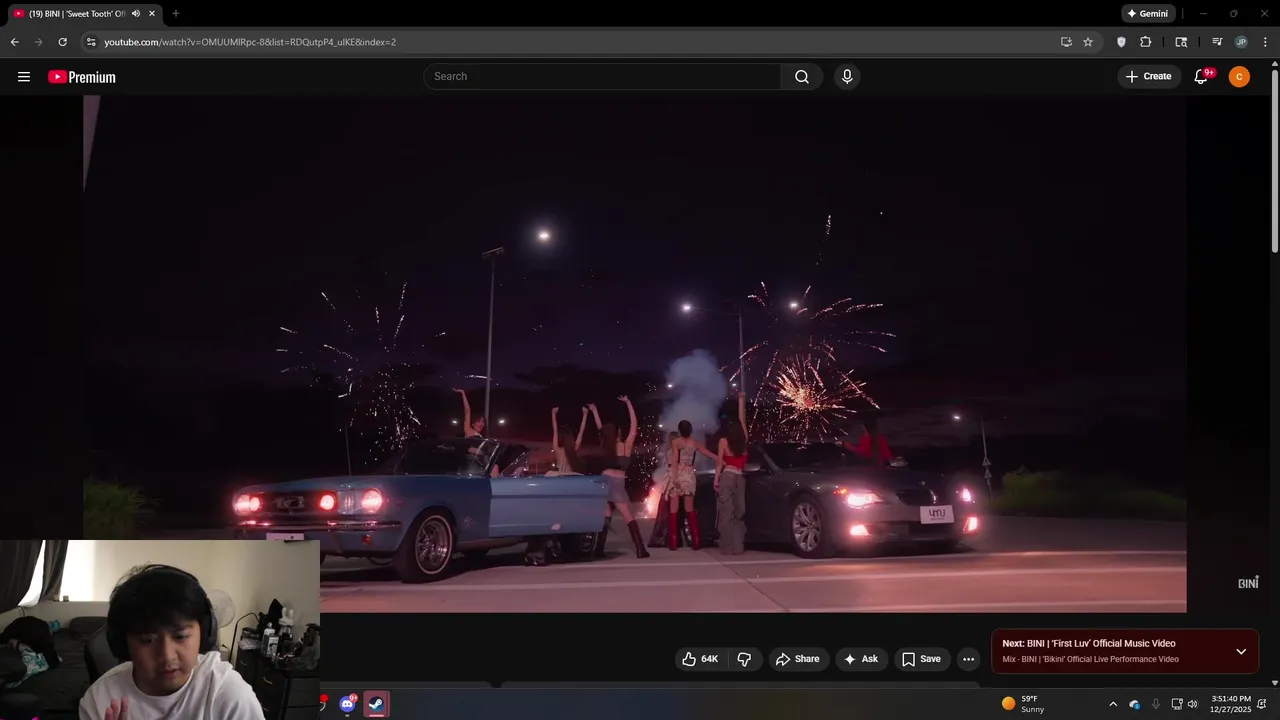Open the Extensions puzzle menu
This screenshot has width=1280, height=720.
tap(1146, 42)
